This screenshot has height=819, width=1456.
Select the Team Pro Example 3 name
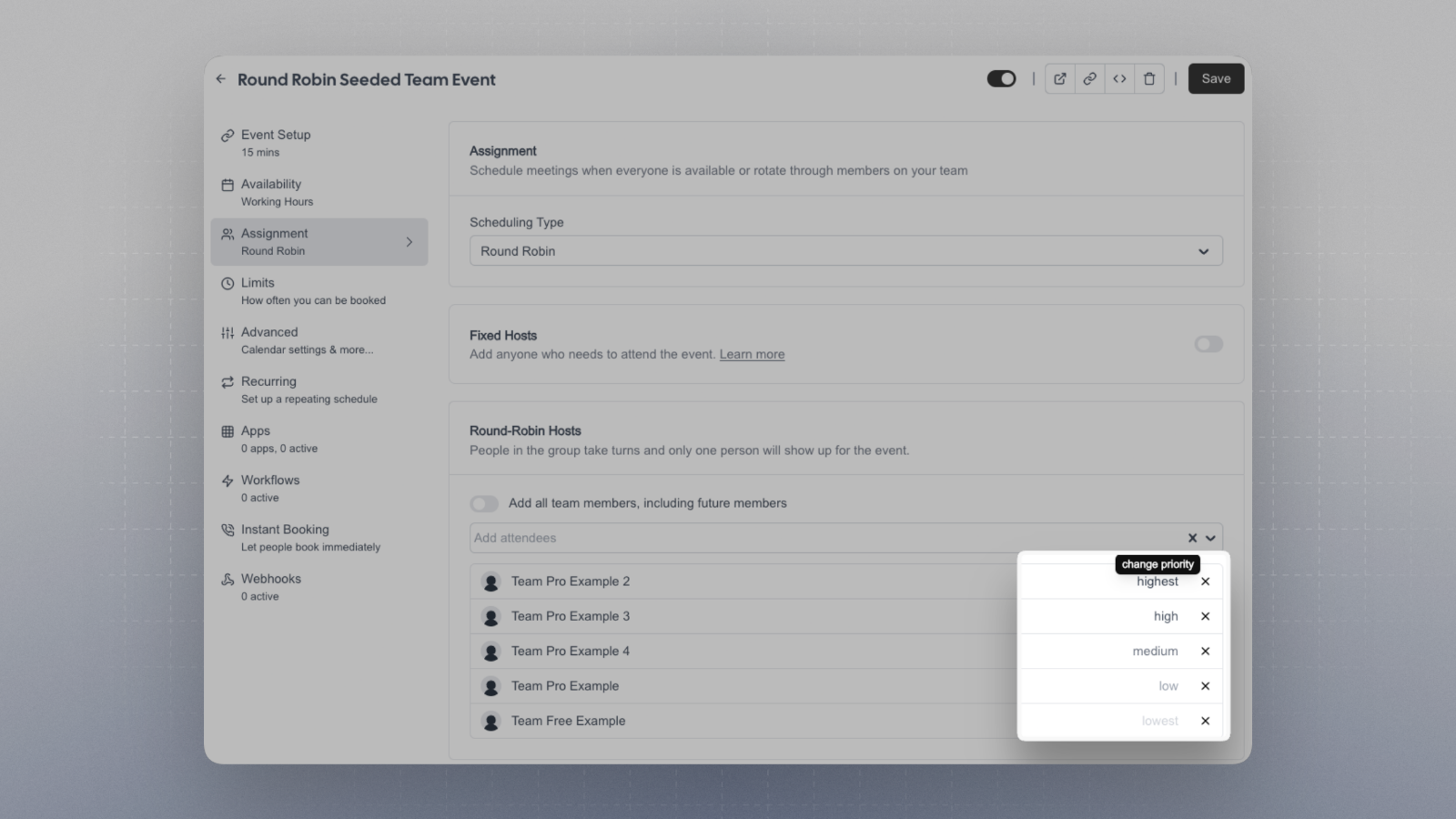571,616
